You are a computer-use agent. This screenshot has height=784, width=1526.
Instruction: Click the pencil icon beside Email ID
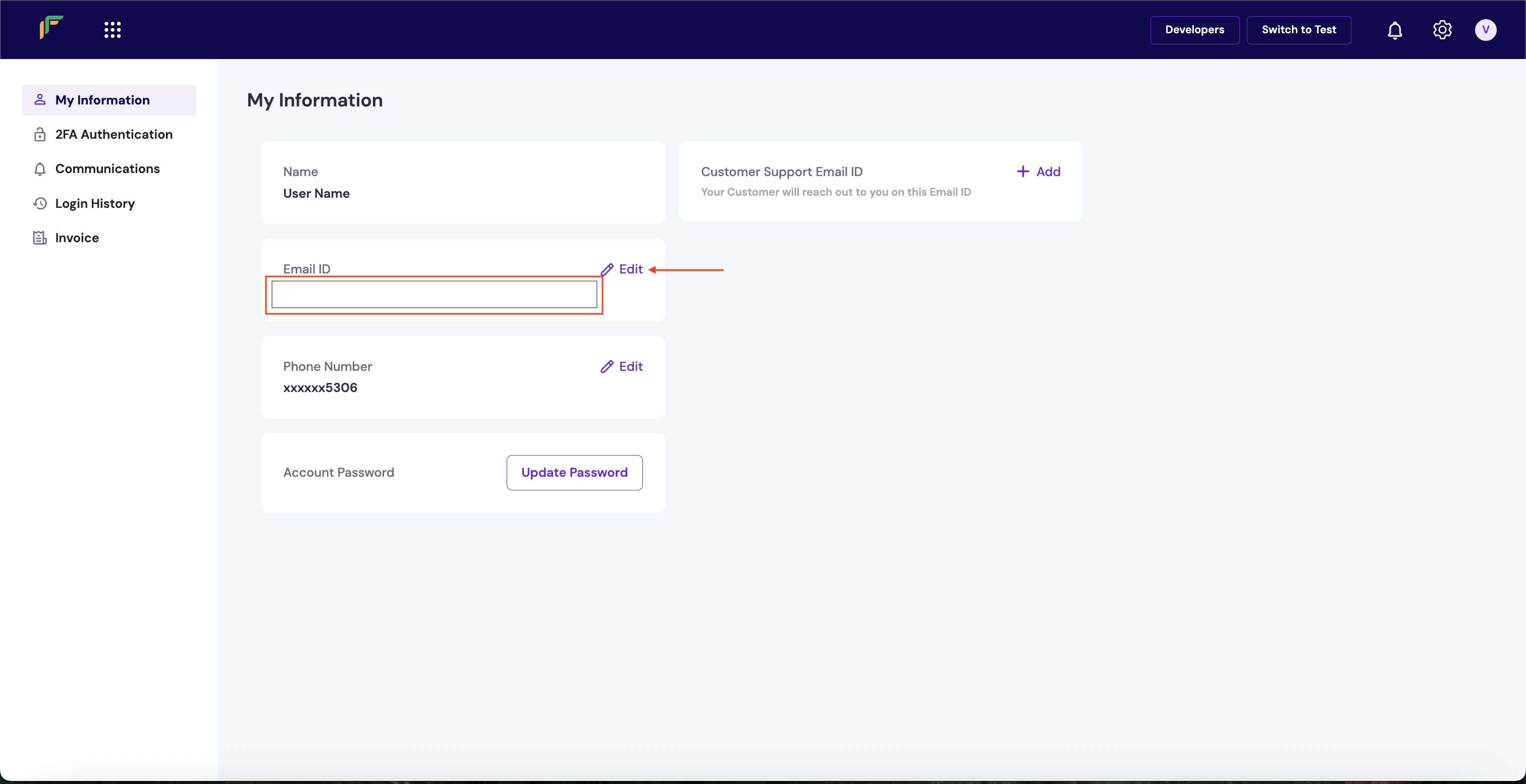pyautogui.click(x=607, y=269)
